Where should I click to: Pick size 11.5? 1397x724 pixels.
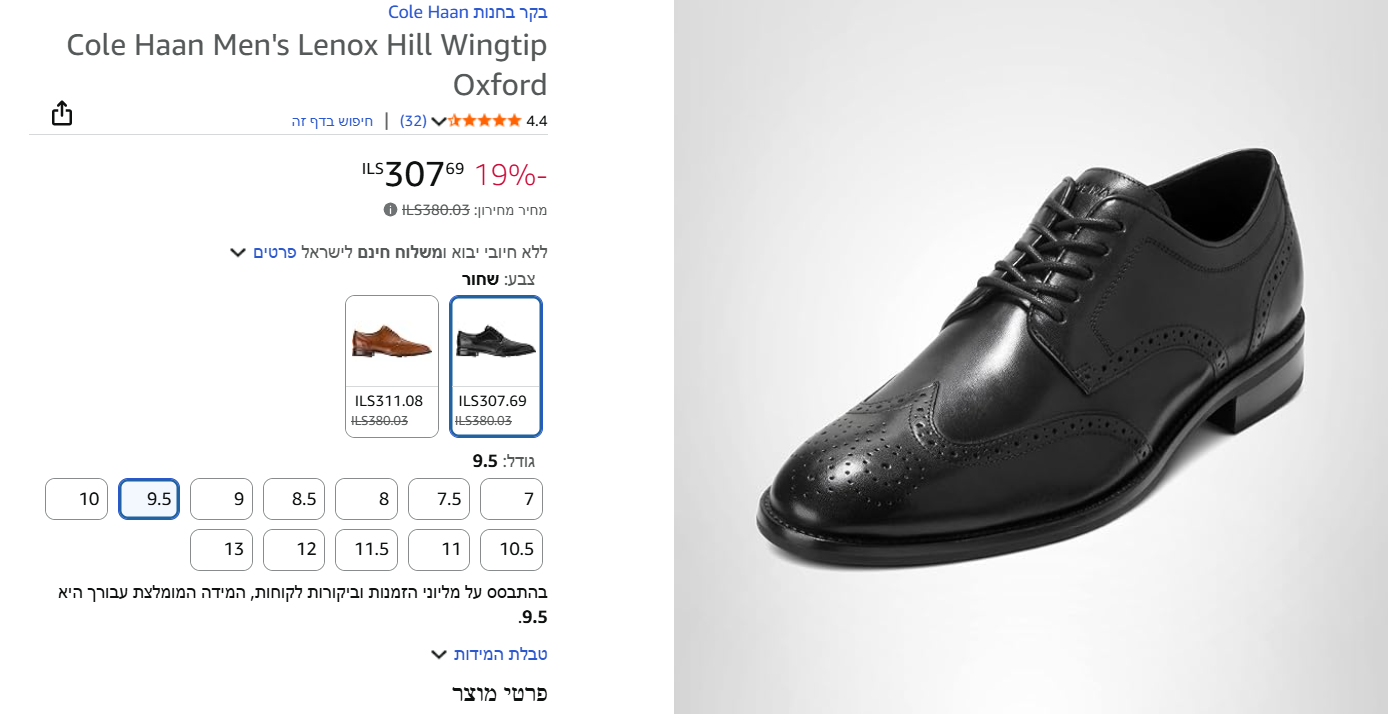[x=366, y=550]
